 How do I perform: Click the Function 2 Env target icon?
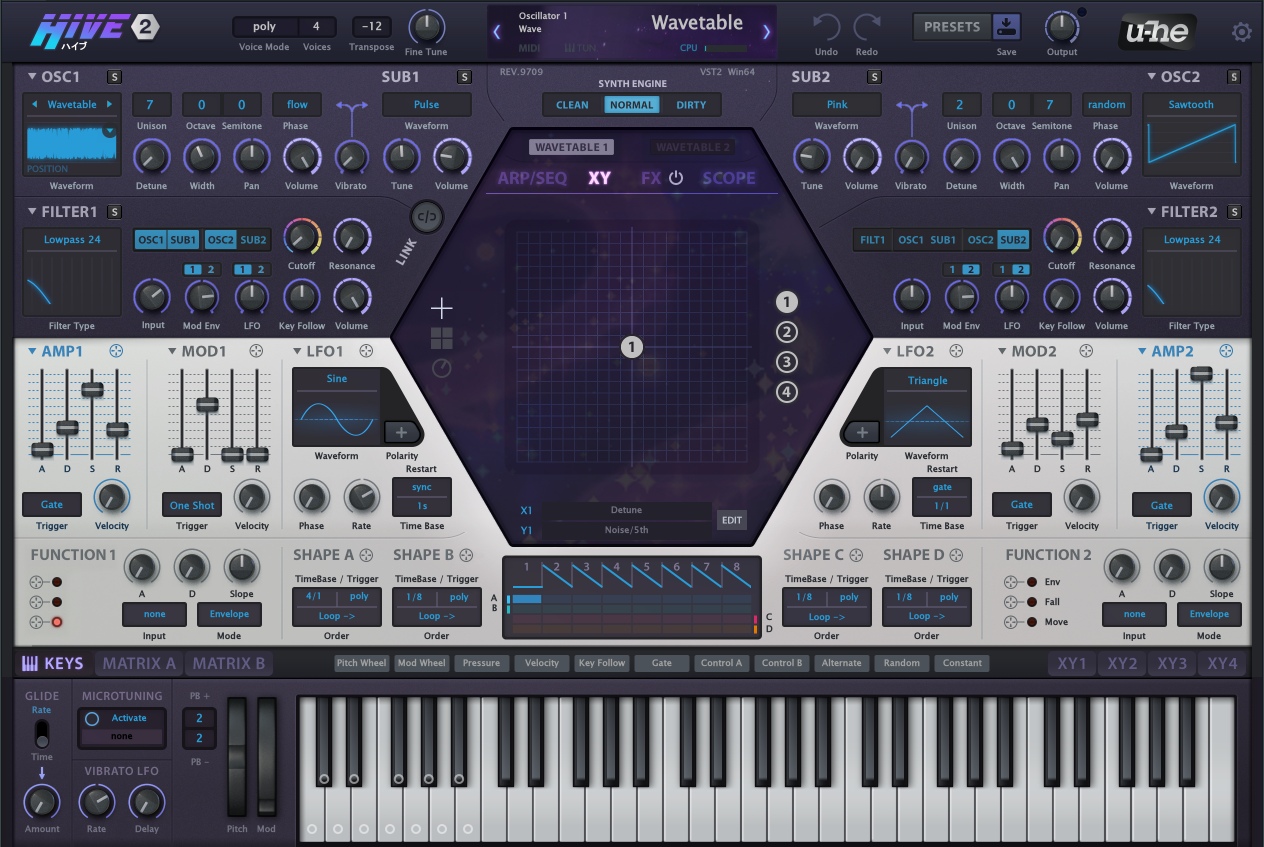pos(1013,582)
